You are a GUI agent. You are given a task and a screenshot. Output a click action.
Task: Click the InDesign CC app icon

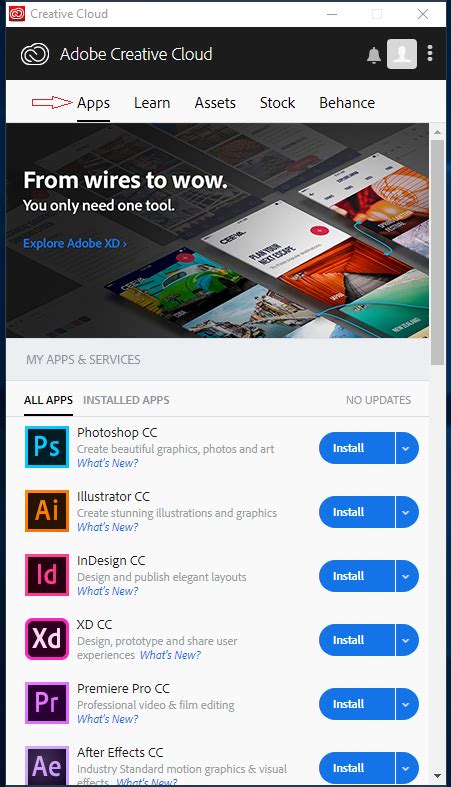pos(47,575)
